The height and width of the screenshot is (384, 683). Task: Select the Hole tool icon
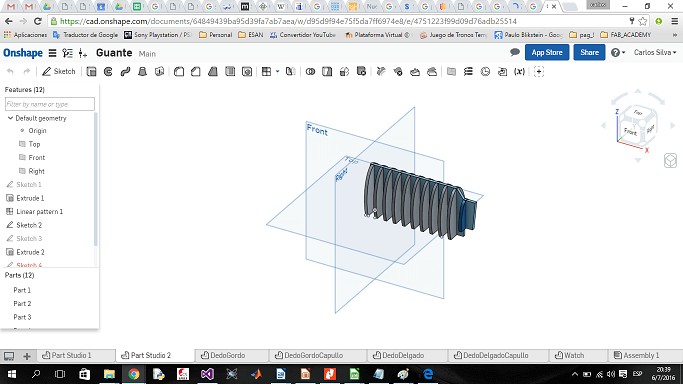247,71
